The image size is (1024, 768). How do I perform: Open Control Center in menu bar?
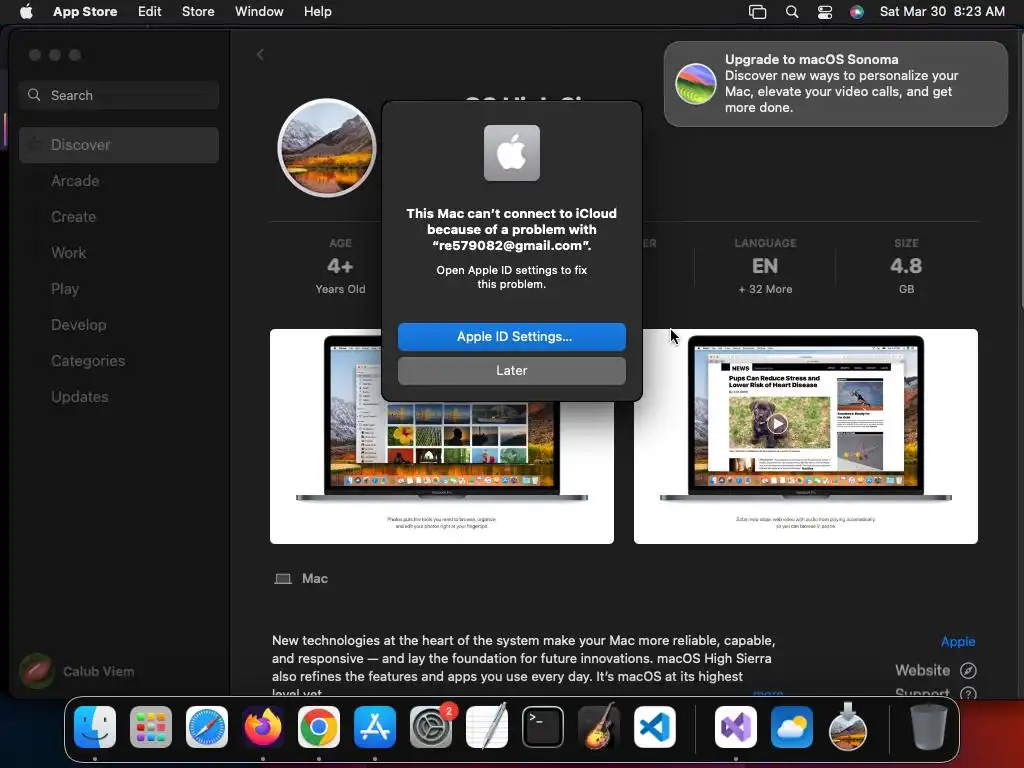[825, 11]
